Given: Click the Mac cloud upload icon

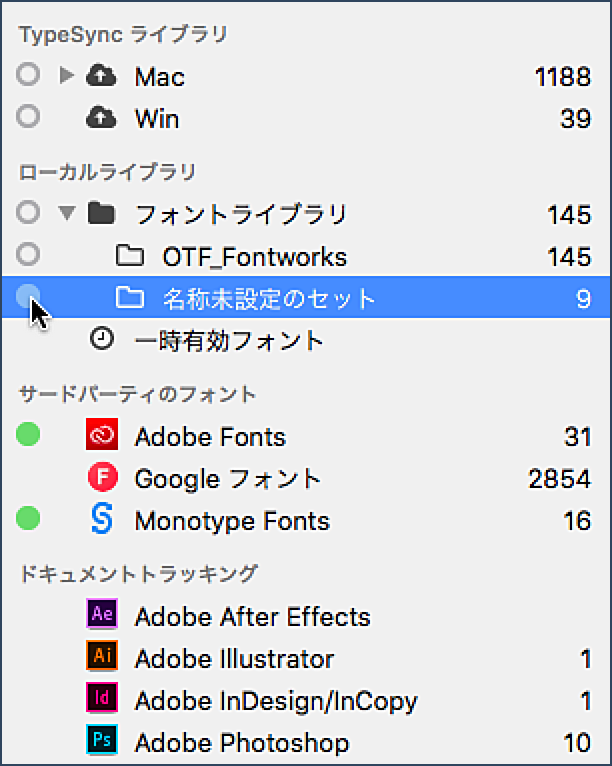Looking at the screenshot, I should (101, 76).
